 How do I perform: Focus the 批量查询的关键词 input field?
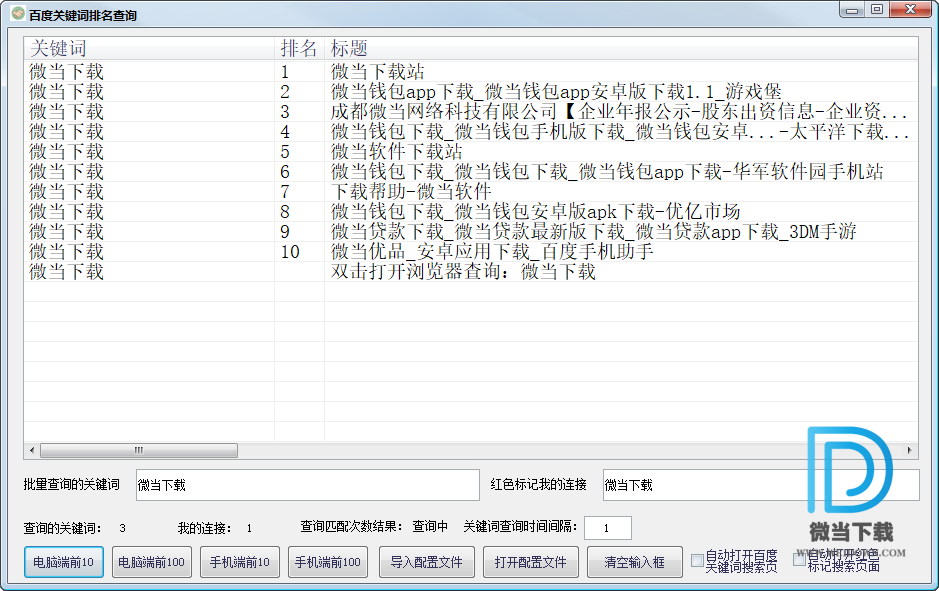pos(308,485)
